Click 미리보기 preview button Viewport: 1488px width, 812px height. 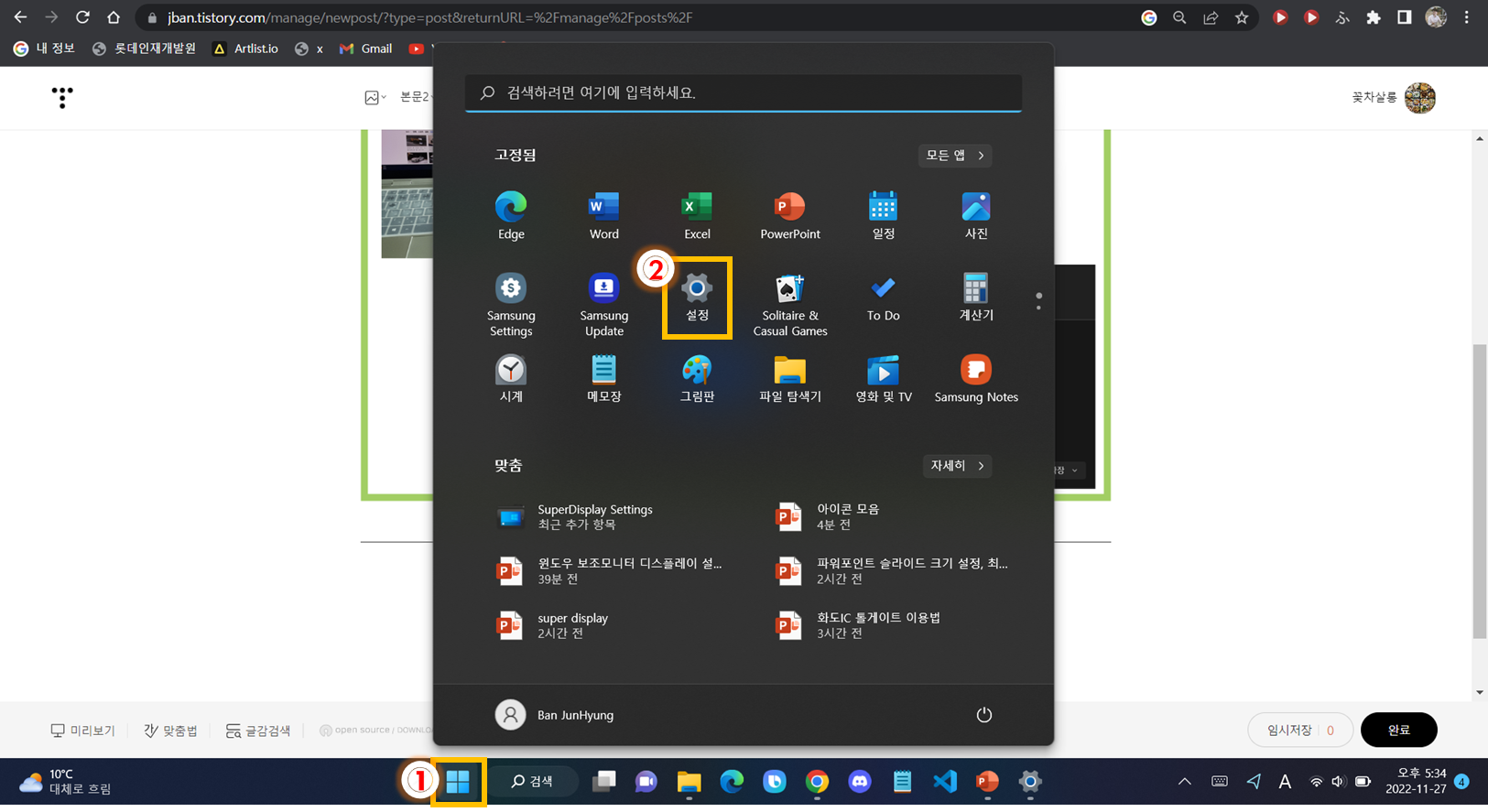coord(83,731)
